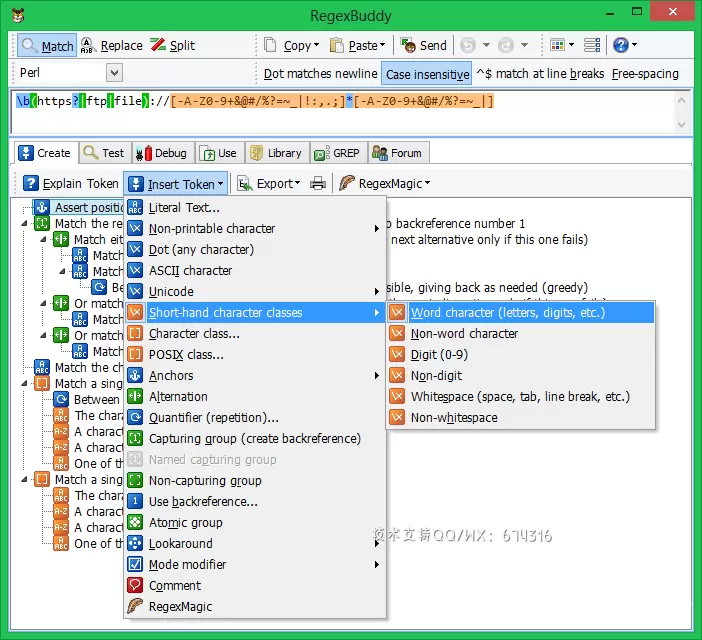Click the Undo arrow icon
This screenshot has height=640, width=702.
click(x=468, y=45)
